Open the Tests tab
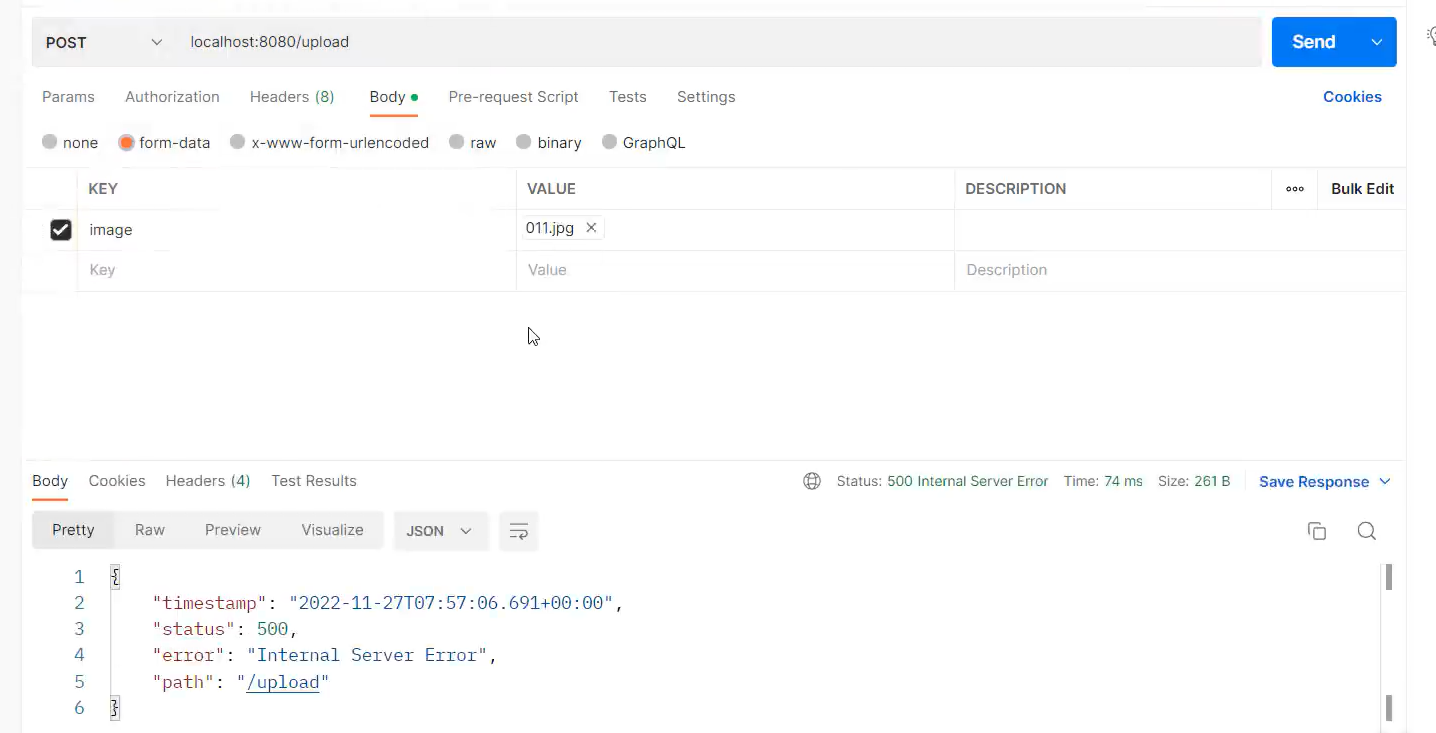This screenshot has height=733, width=1436. 628,97
